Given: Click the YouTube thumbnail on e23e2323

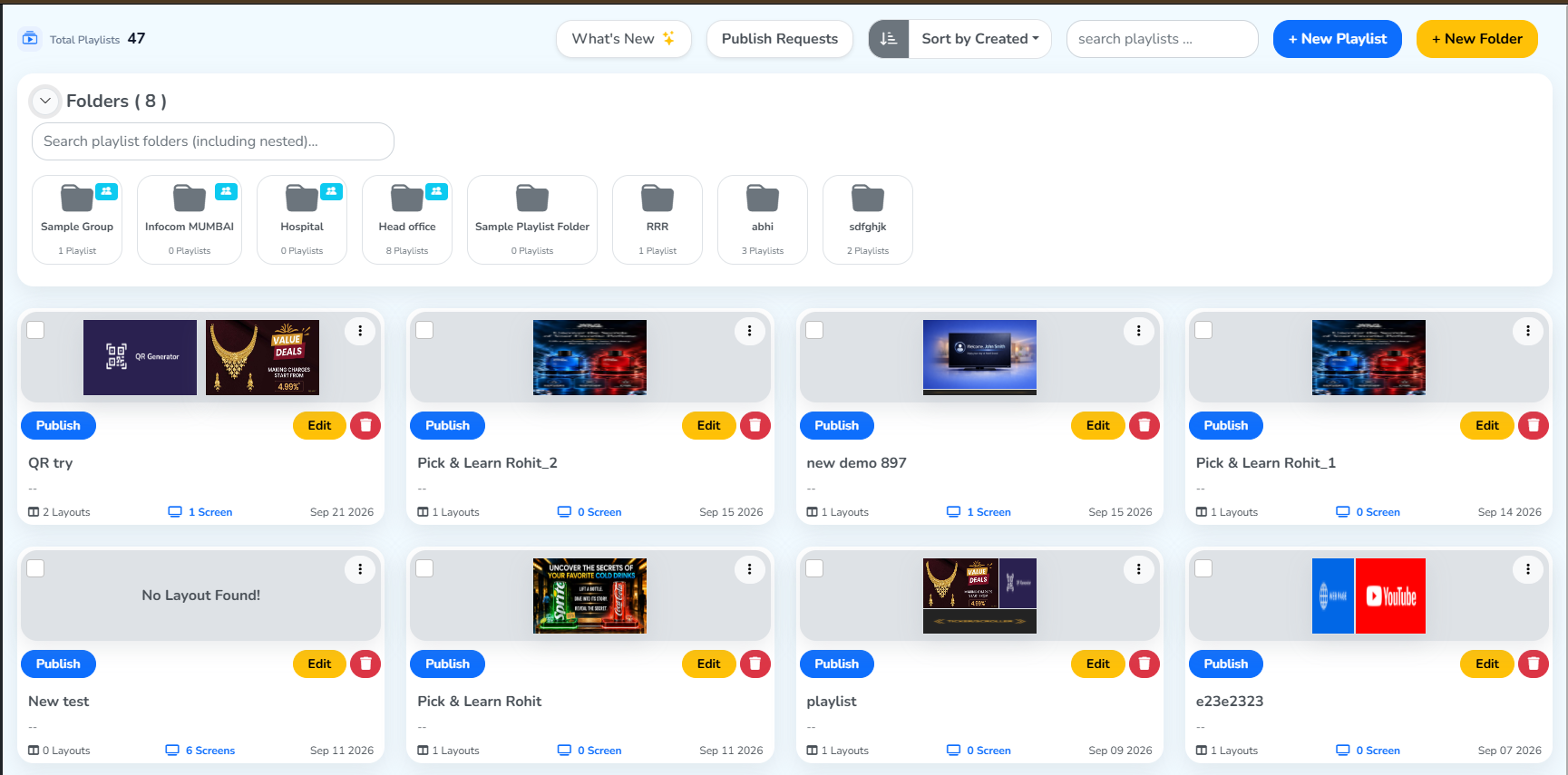Looking at the screenshot, I should (x=1390, y=596).
